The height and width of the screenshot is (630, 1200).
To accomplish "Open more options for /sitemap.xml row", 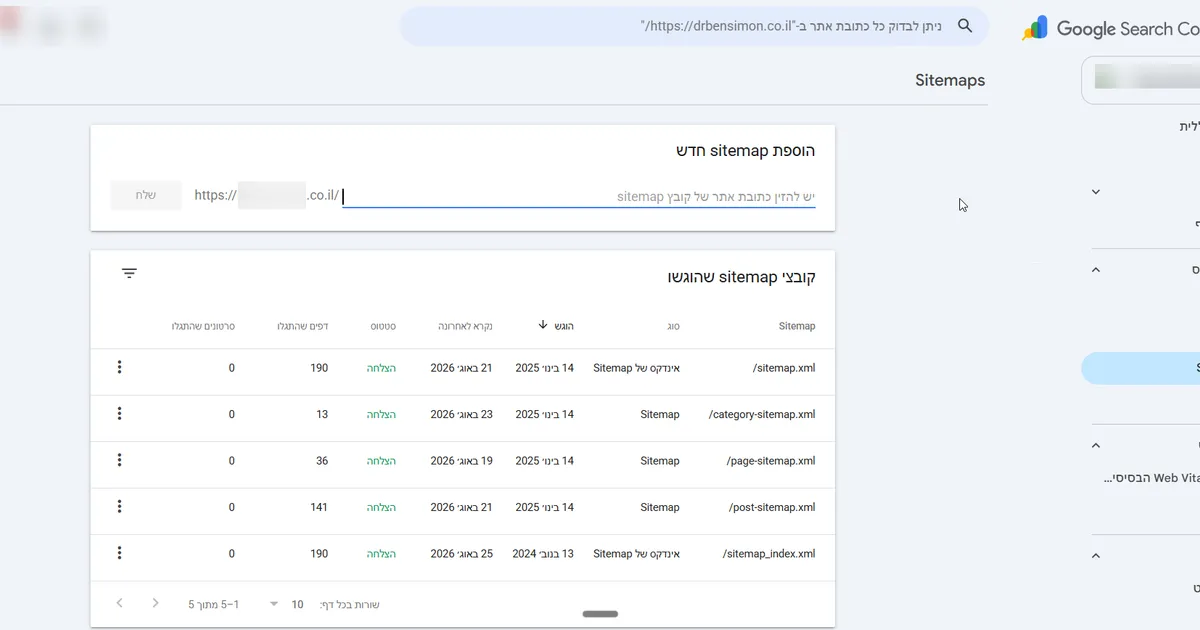I will click(120, 368).
